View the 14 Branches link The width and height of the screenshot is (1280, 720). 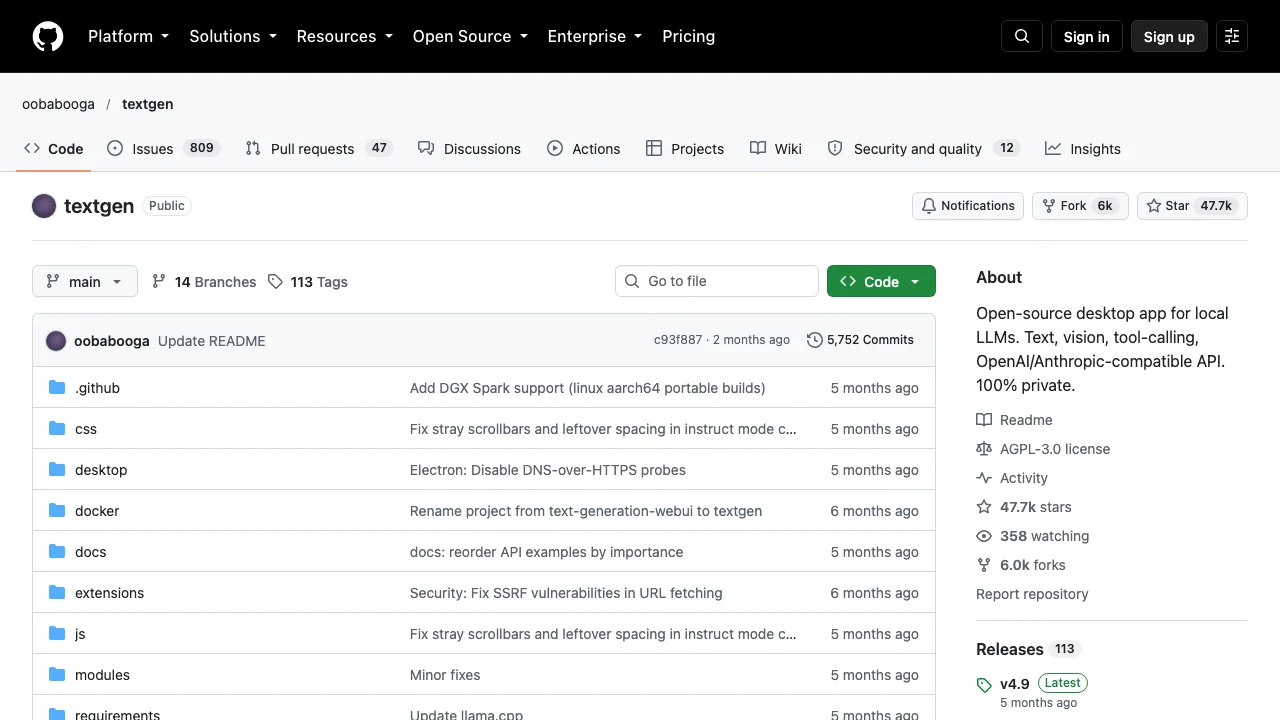[204, 282]
